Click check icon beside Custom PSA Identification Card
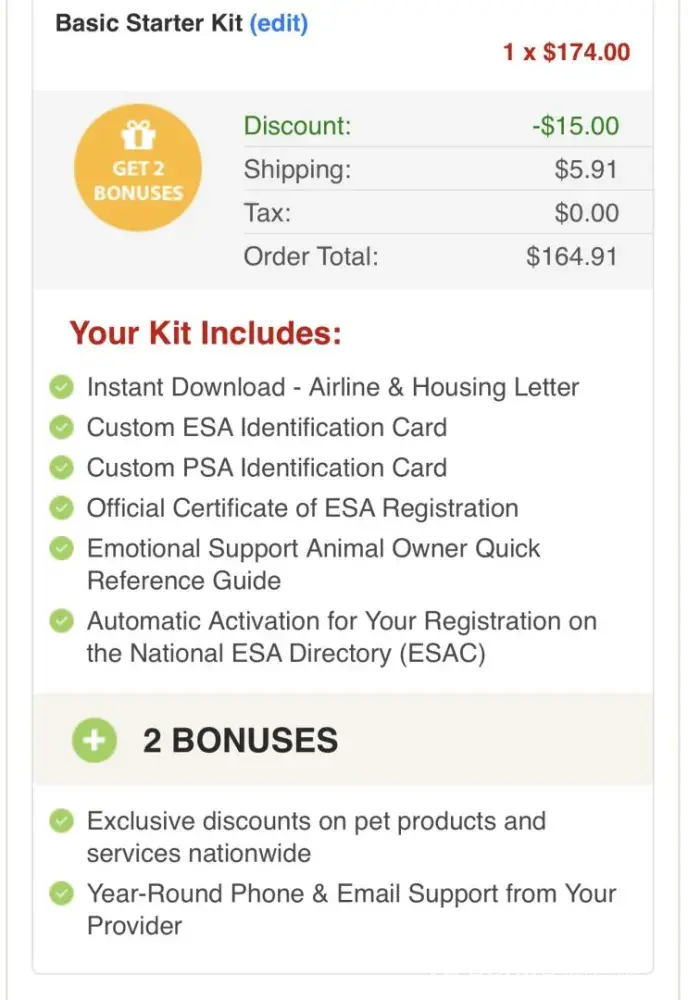This screenshot has height=1000, width=688. (x=62, y=468)
